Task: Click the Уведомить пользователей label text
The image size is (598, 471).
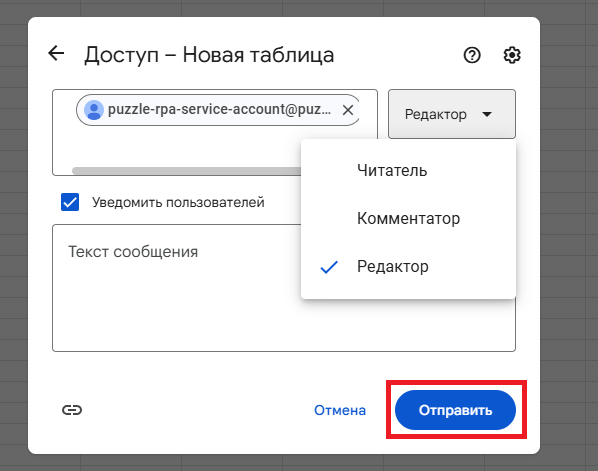Action: click(178, 203)
